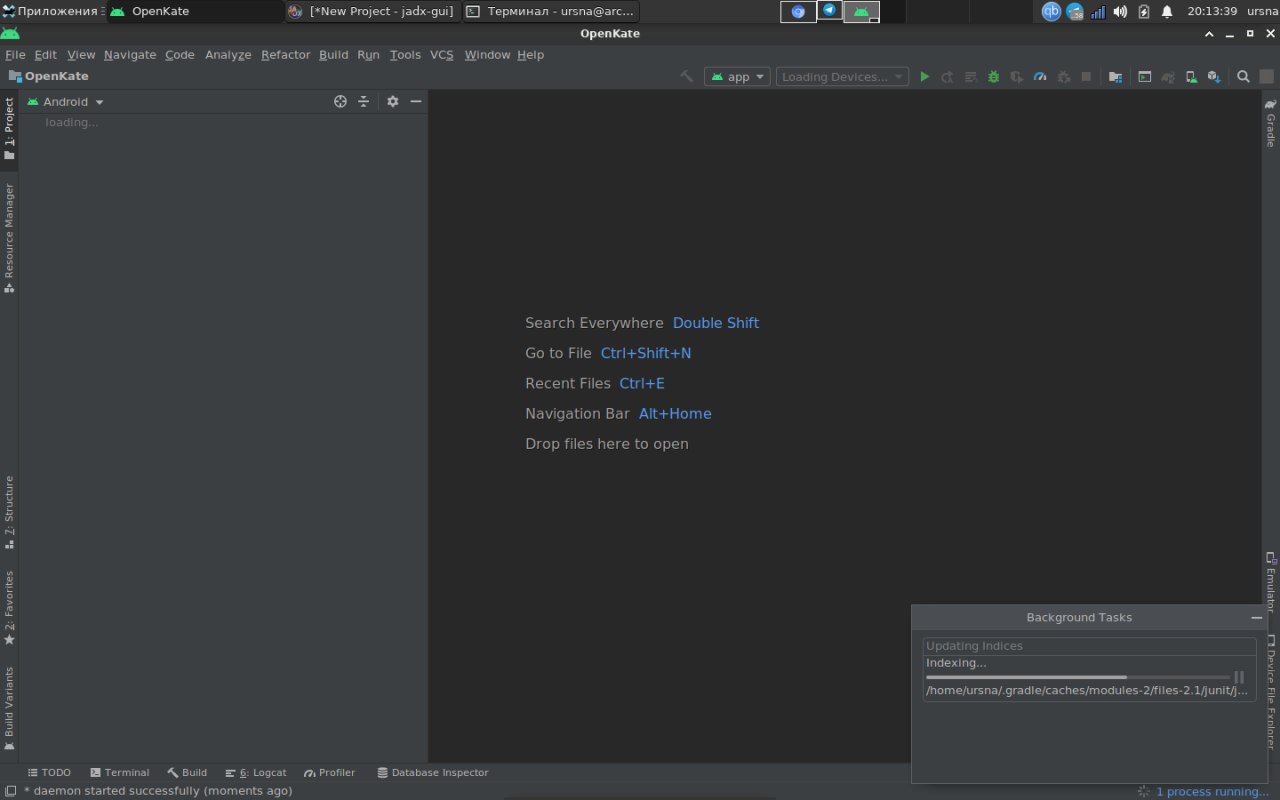Open the Tools menu
This screenshot has height=800, width=1280.
pyautogui.click(x=405, y=55)
